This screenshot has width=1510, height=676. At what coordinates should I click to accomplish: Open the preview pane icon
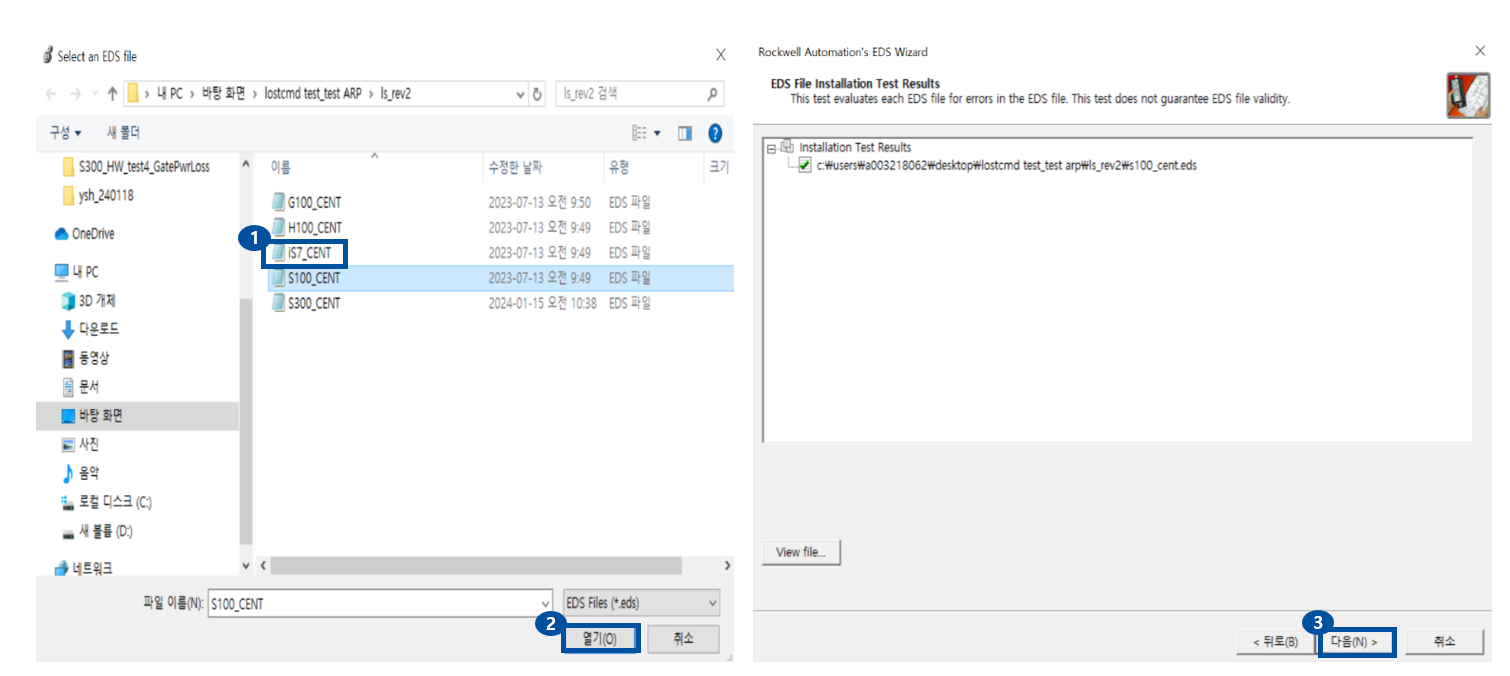(x=685, y=132)
